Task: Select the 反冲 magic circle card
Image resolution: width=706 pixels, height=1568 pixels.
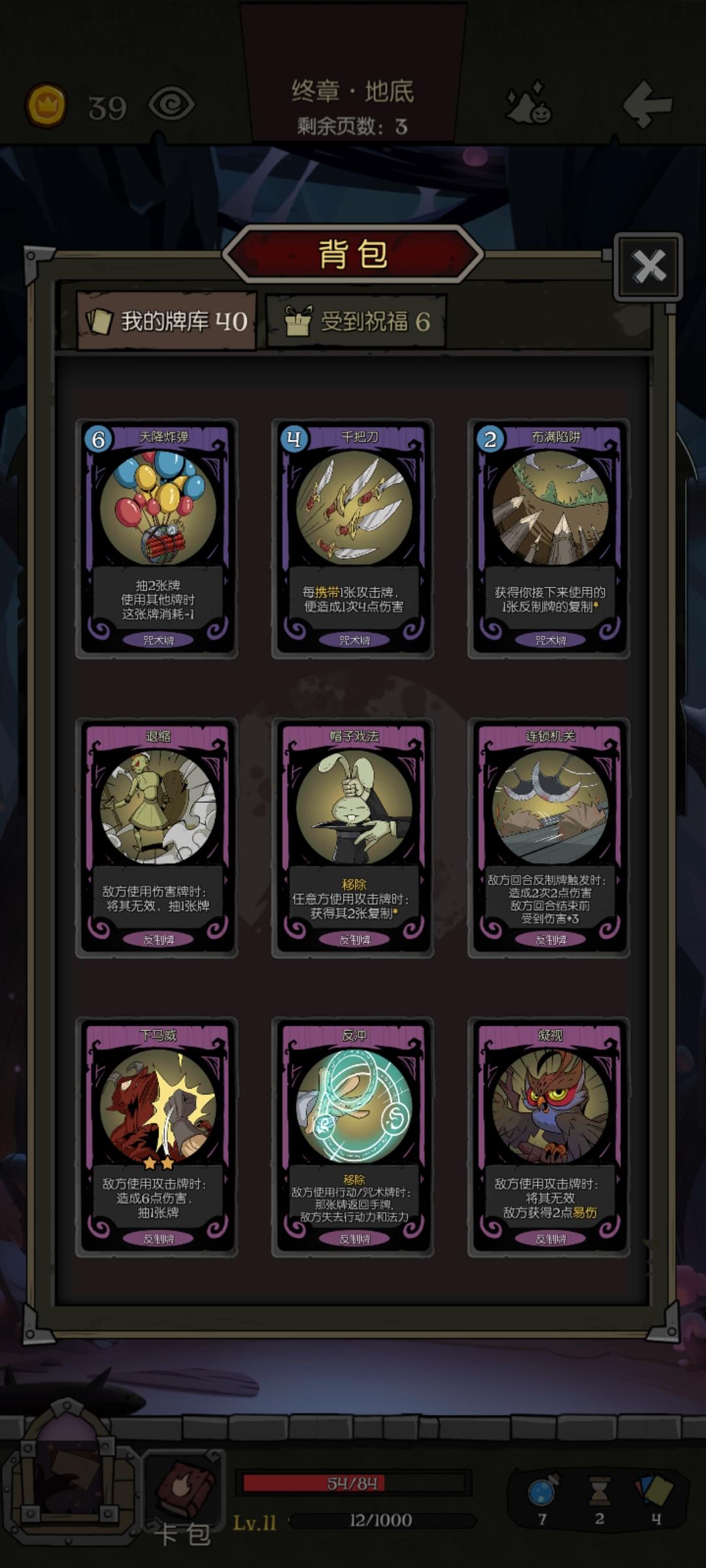Action: (353, 1137)
